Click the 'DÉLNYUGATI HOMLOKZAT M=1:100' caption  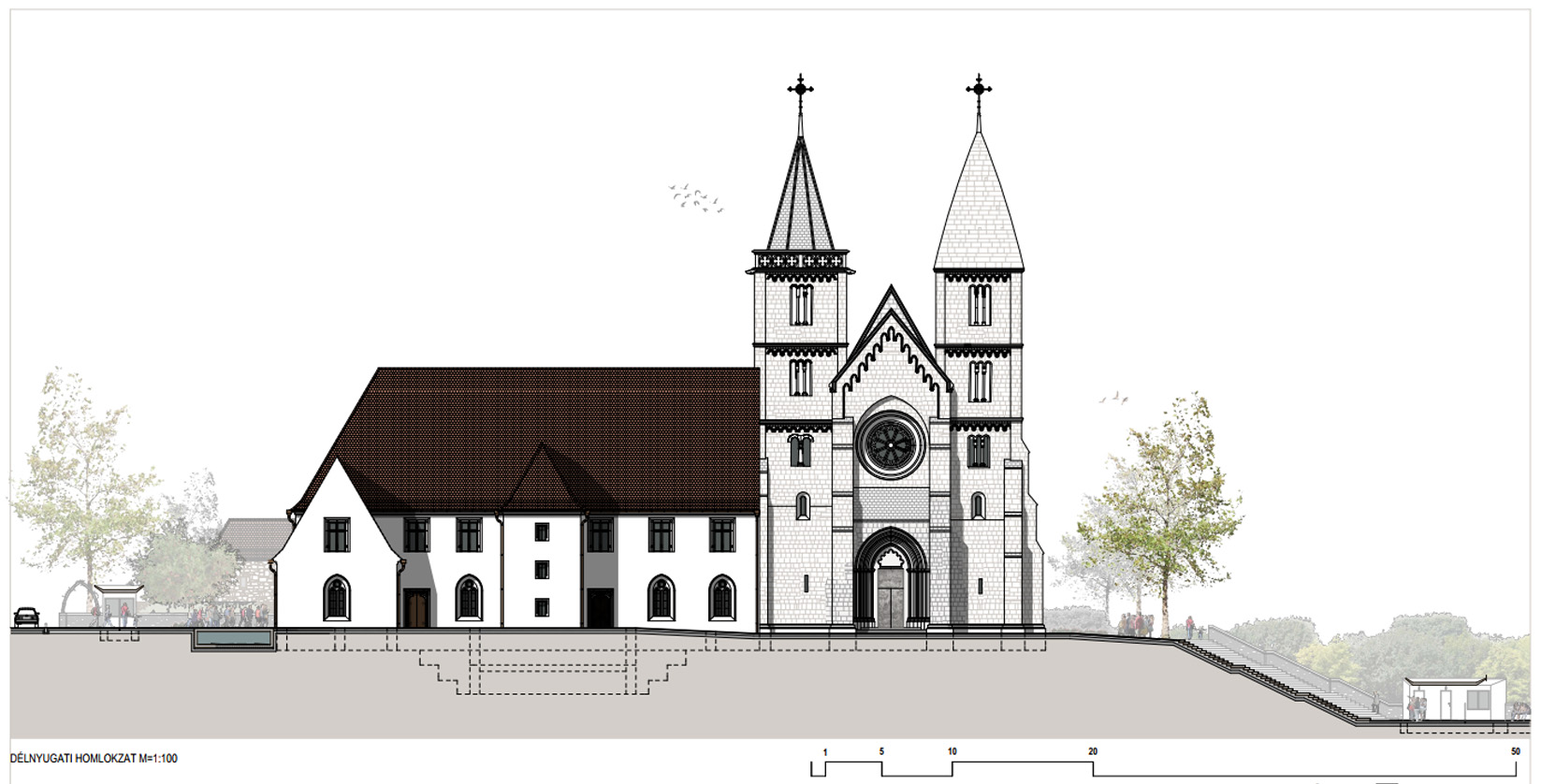point(94,758)
